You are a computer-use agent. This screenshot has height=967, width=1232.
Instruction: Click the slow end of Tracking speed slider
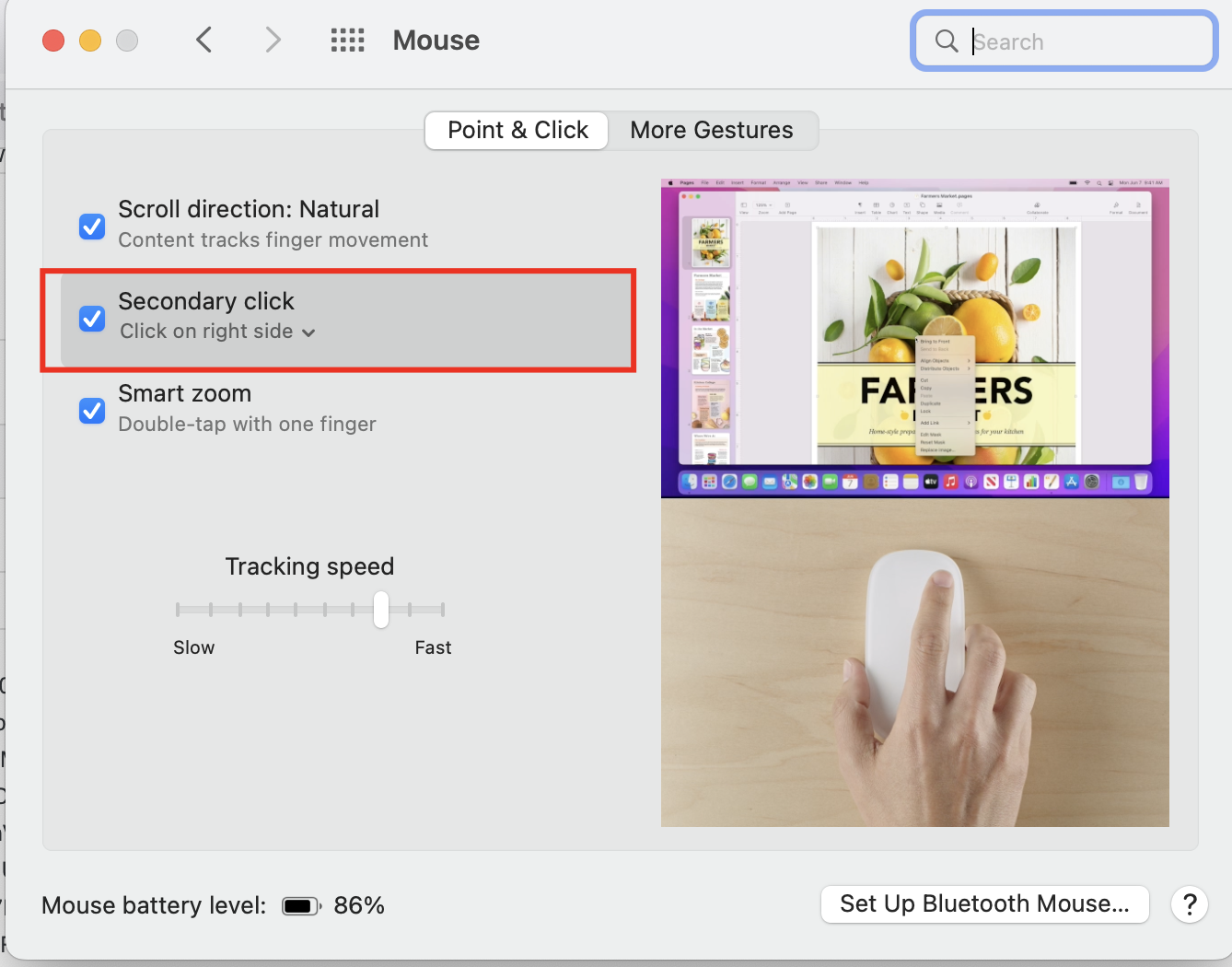(179, 610)
